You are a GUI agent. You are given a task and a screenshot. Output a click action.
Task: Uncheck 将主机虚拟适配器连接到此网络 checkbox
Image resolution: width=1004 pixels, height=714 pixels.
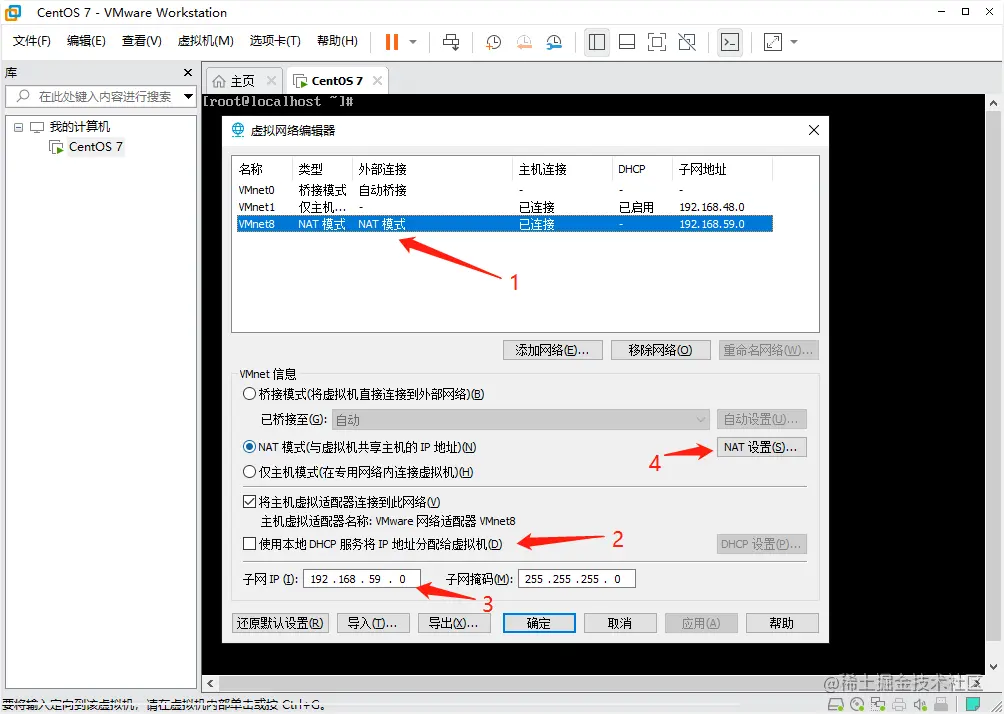click(x=250, y=502)
